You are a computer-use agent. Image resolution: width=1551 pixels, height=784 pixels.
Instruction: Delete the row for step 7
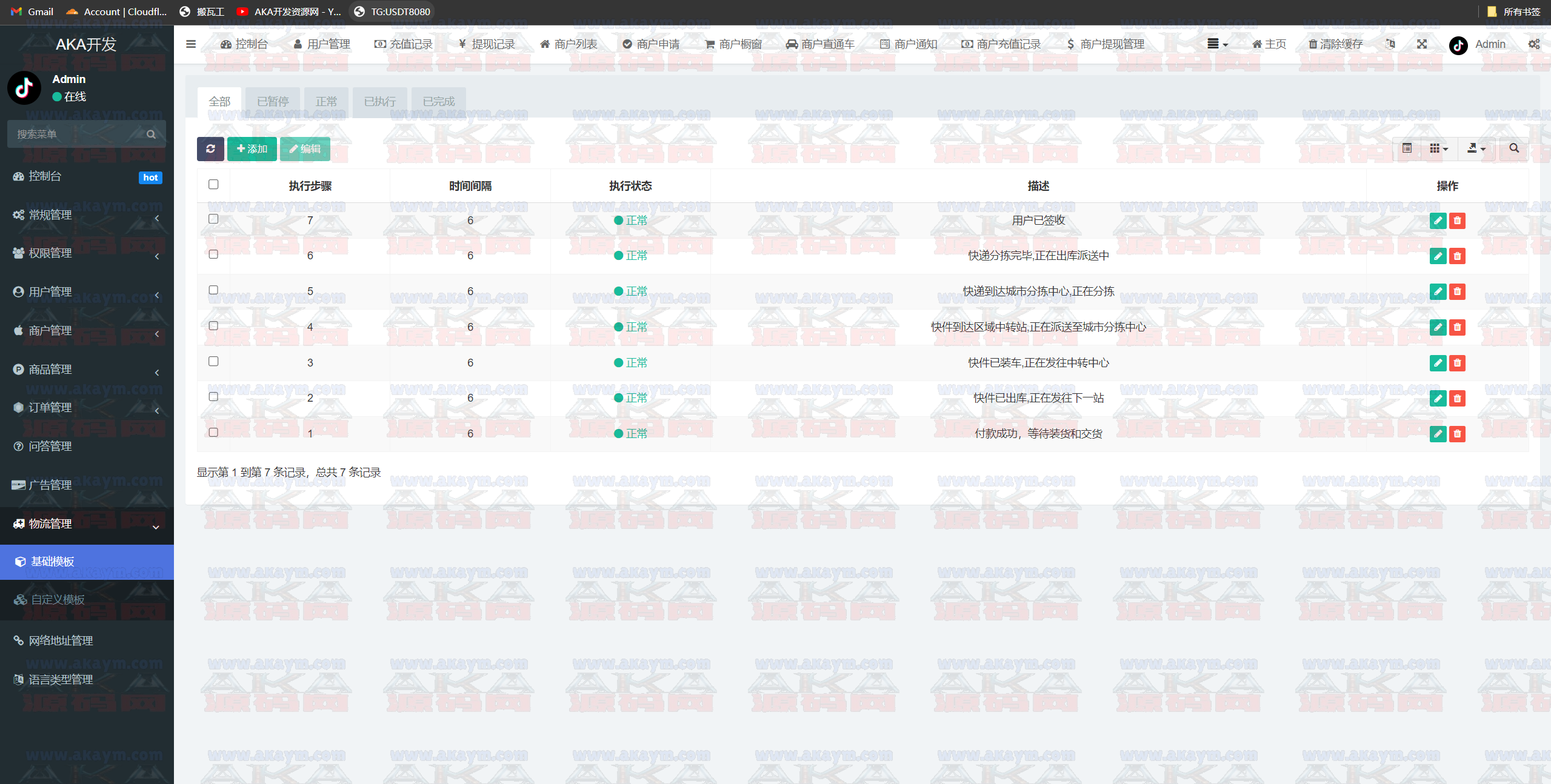[x=1457, y=221]
